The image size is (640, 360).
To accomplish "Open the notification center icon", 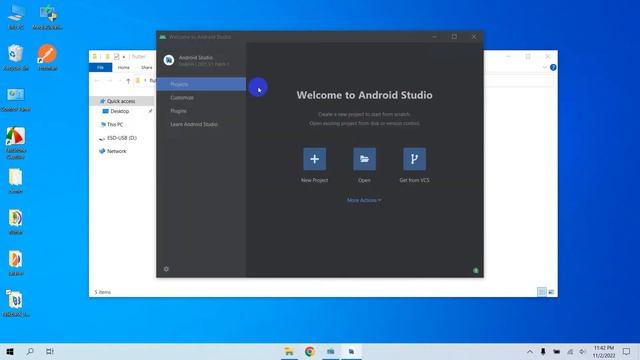I will tap(627, 351).
